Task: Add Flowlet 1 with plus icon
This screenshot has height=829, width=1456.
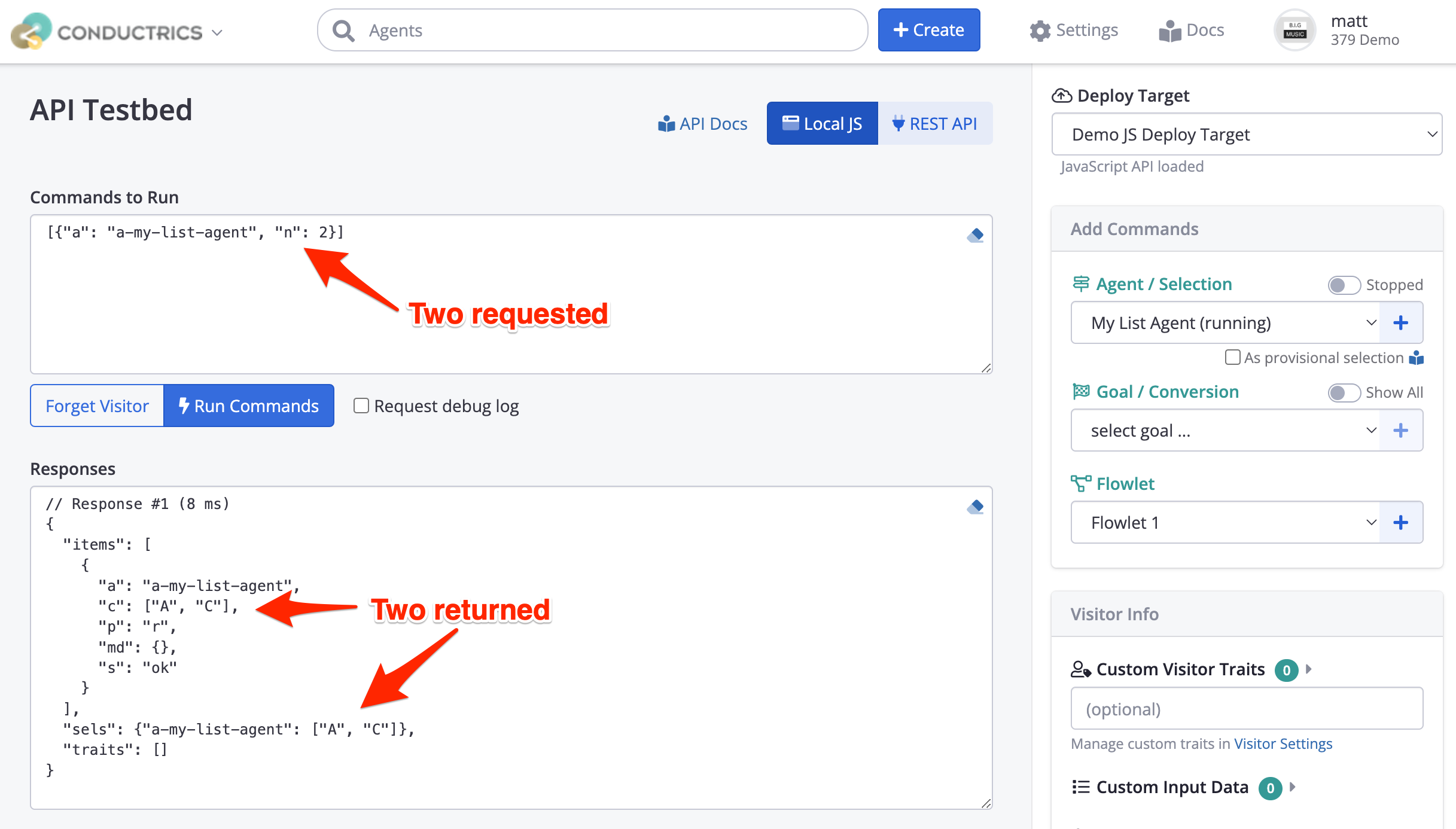Action: (x=1400, y=523)
